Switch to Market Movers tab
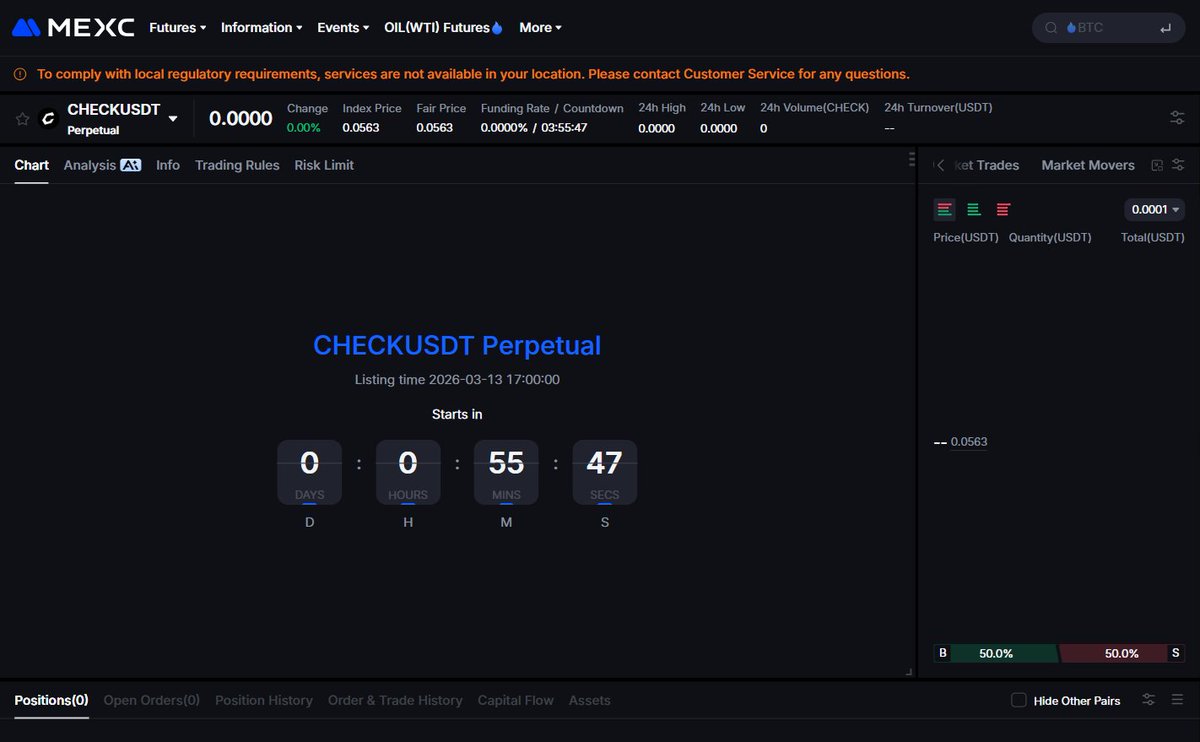1200x742 pixels. click(1088, 165)
